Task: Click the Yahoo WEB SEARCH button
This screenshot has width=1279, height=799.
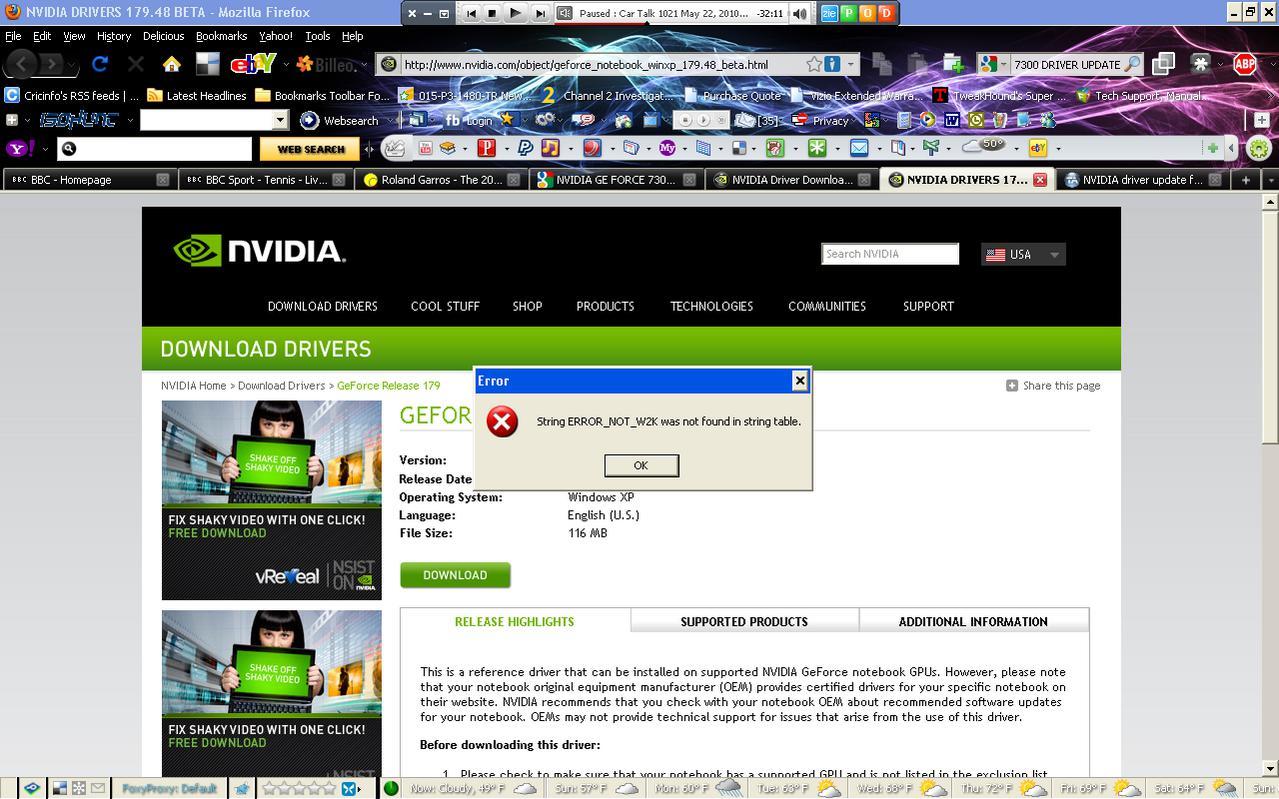Action: pyautogui.click(x=310, y=149)
